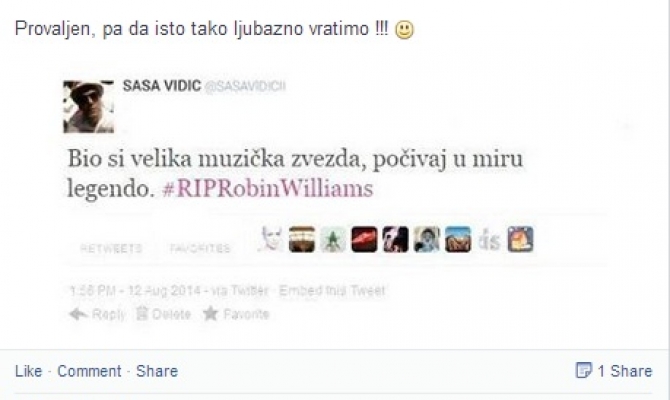Click the Delete trash icon
Screen dimensions: 670x400
(x=142, y=314)
